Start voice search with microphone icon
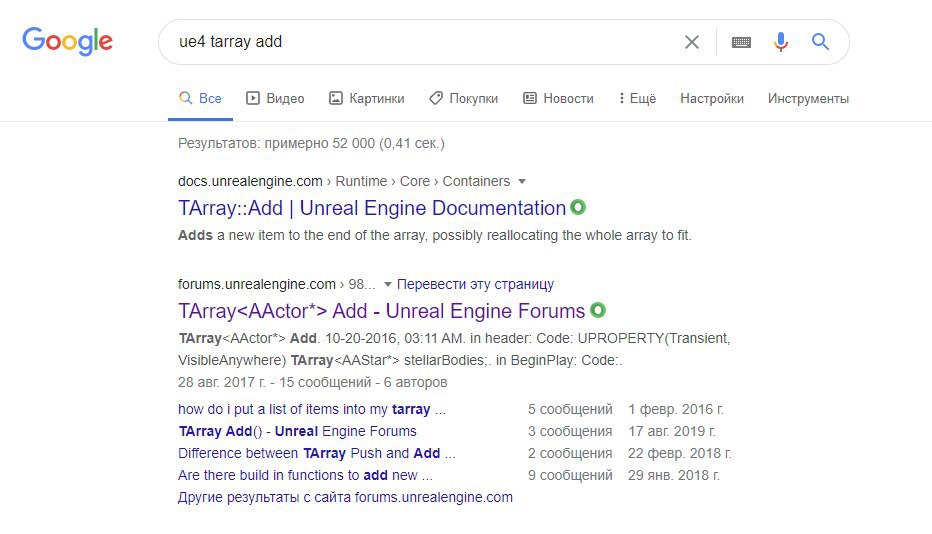The height and width of the screenshot is (534, 932). (x=781, y=42)
